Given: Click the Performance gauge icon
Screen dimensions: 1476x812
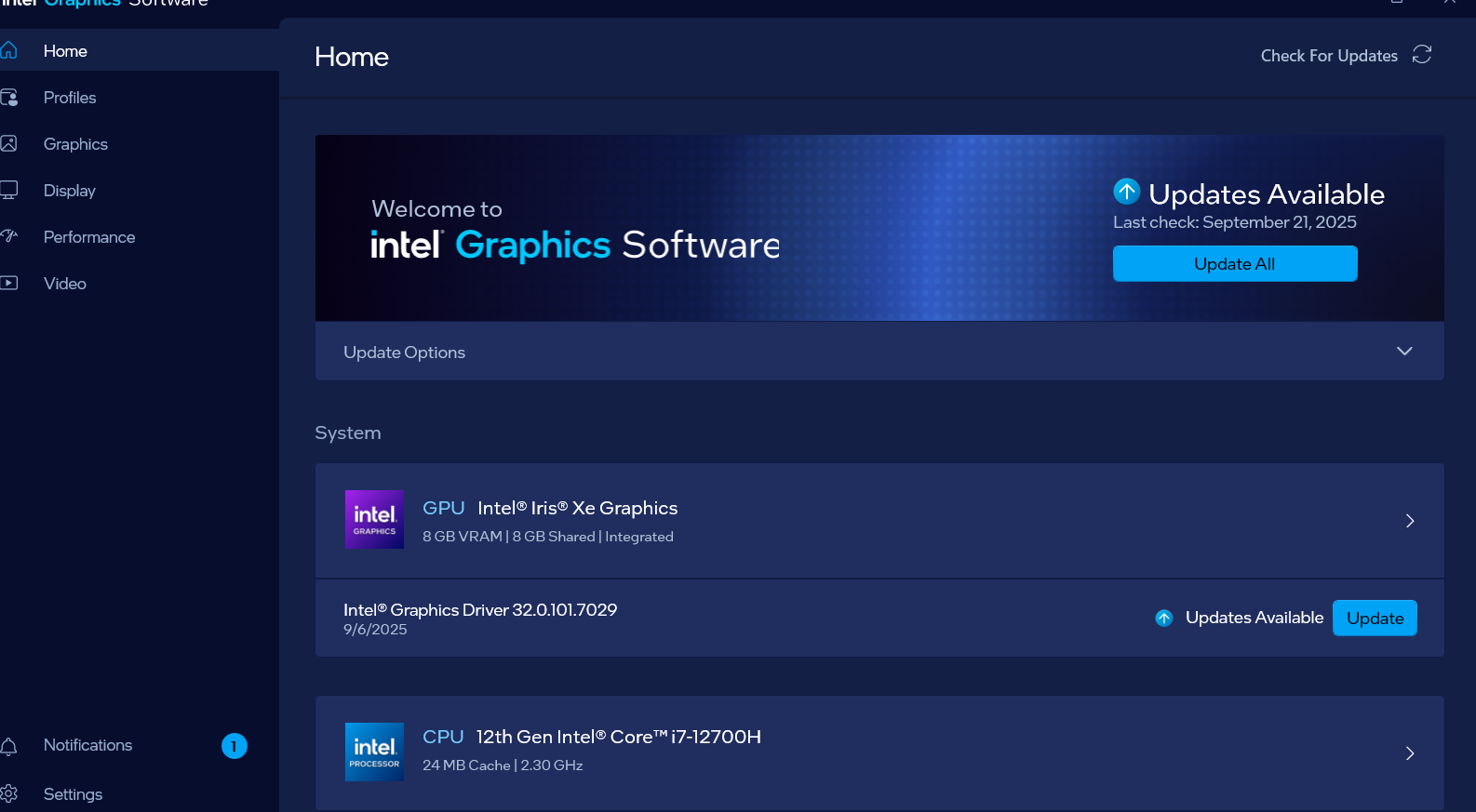Looking at the screenshot, I should coord(8,236).
